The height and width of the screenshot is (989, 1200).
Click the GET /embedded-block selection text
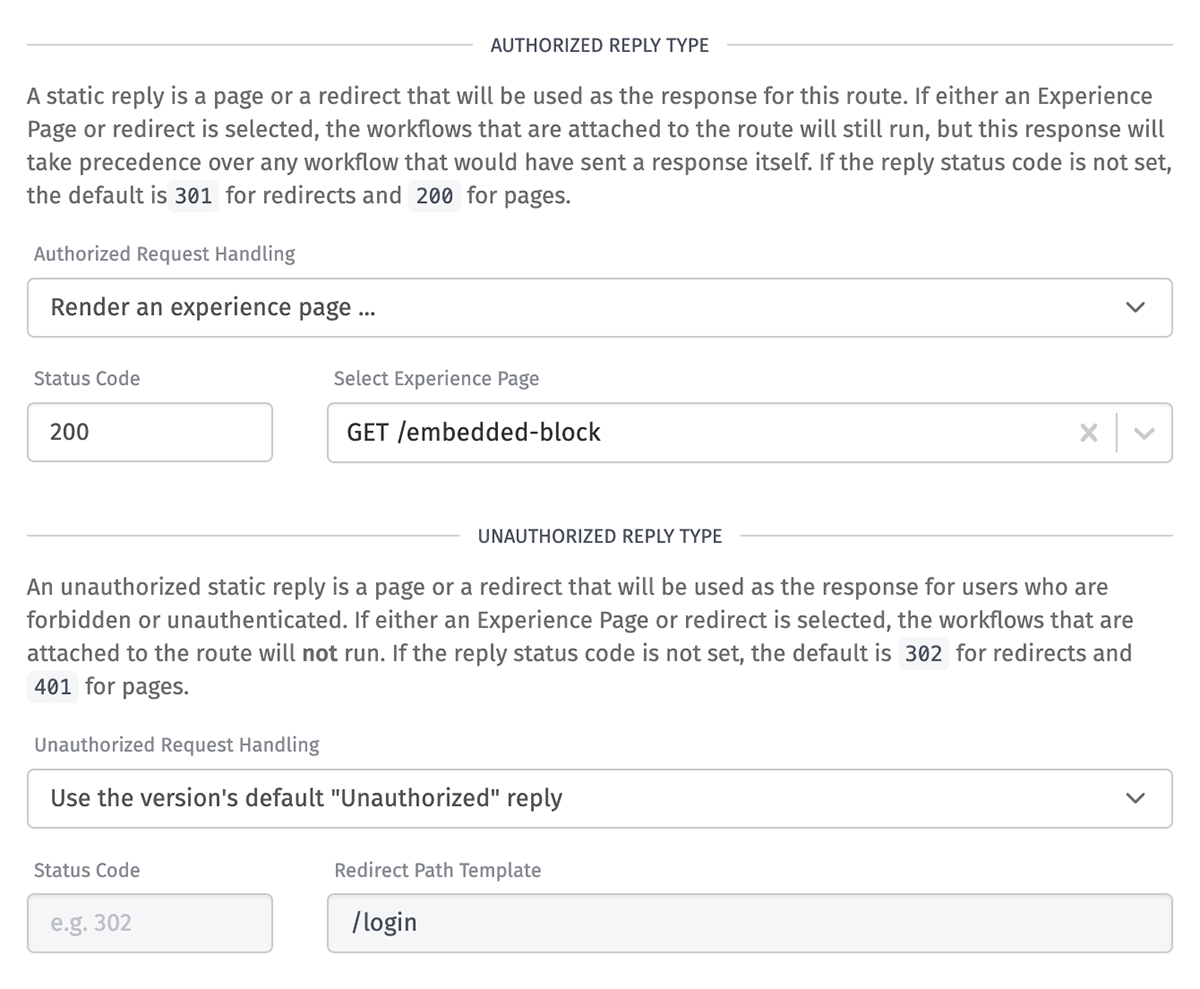click(474, 432)
